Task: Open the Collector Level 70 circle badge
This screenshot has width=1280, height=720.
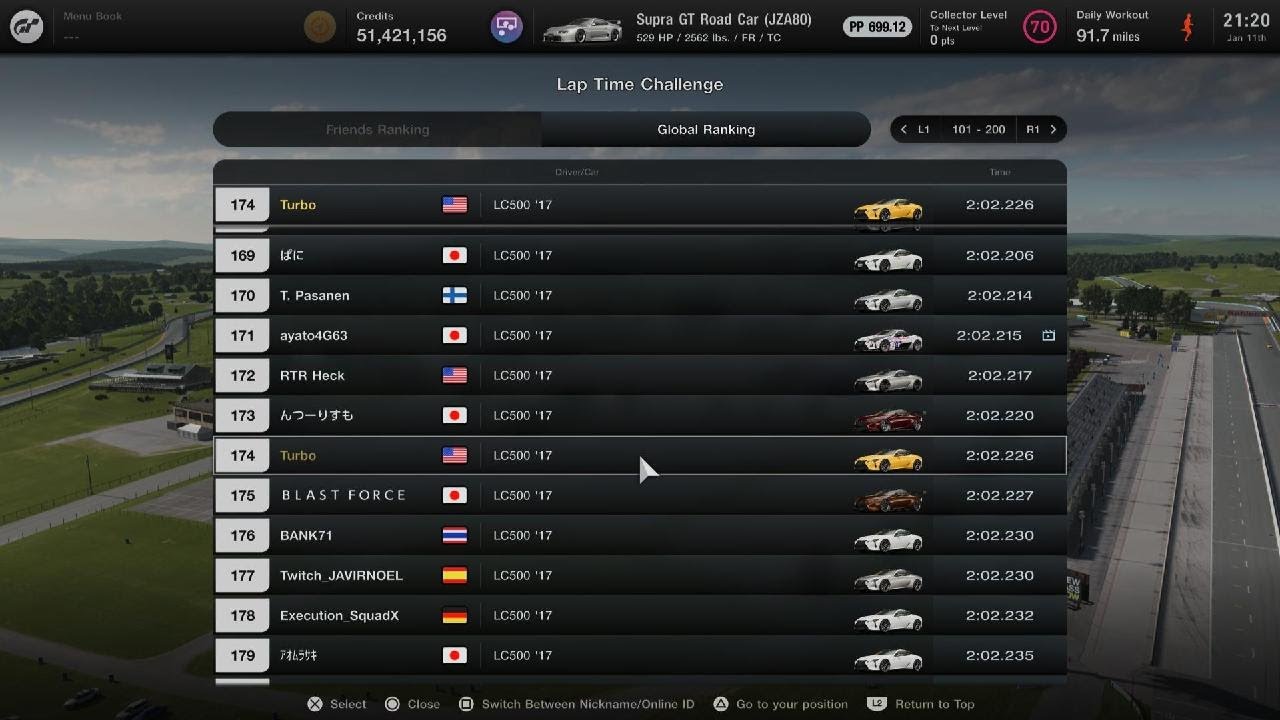Action: (1040, 27)
